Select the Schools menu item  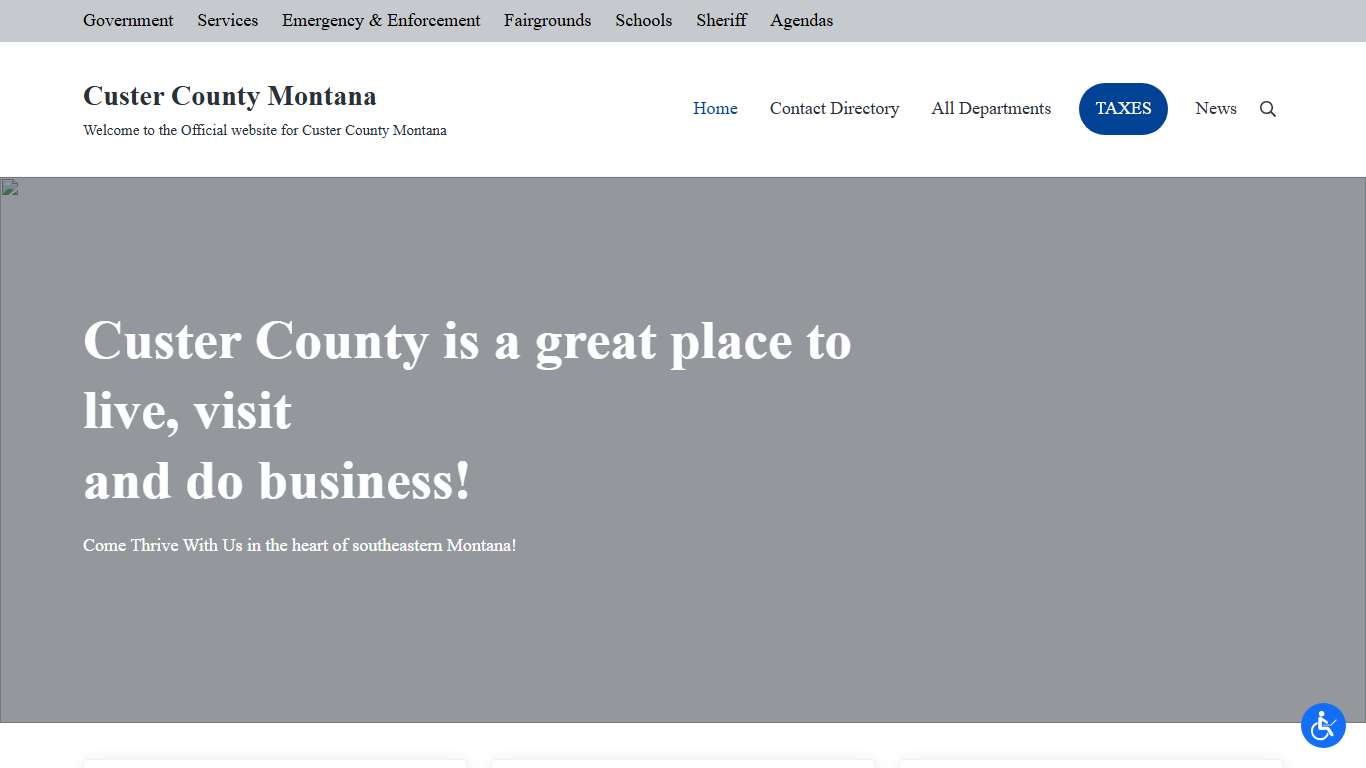[x=643, y=20]
